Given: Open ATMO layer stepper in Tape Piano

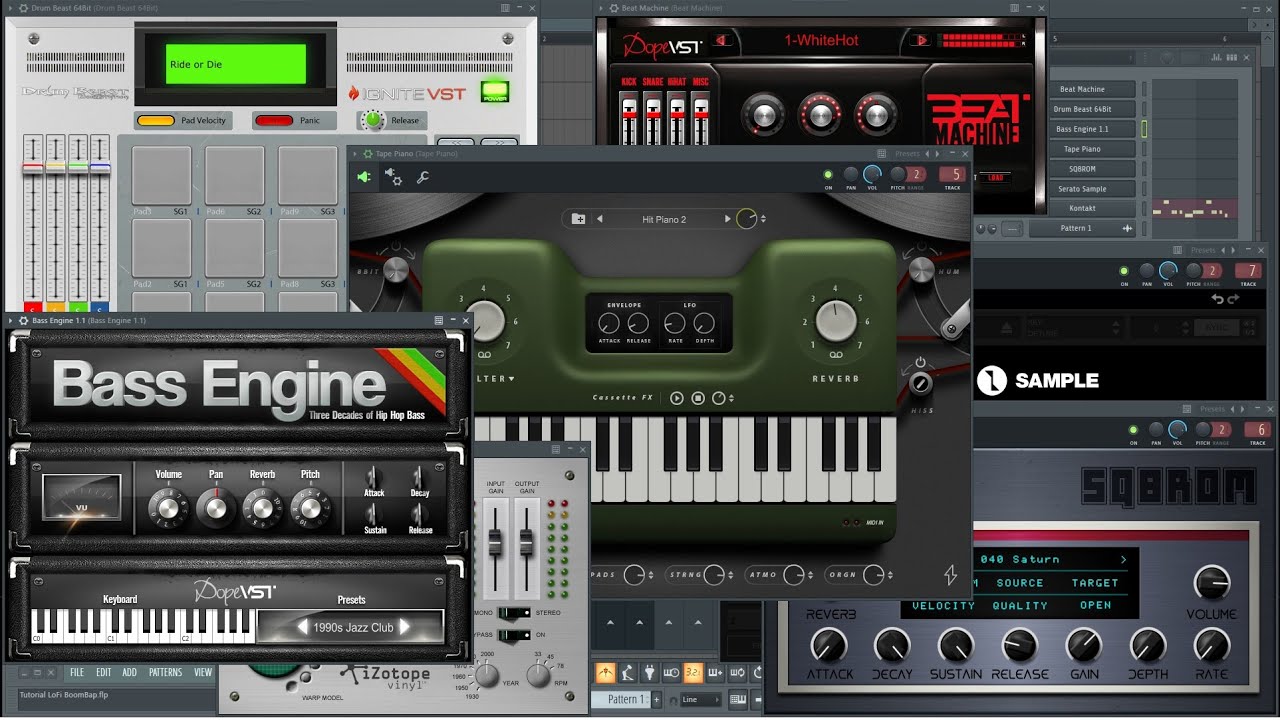Looking at the screenshot, I should point(809,575).
